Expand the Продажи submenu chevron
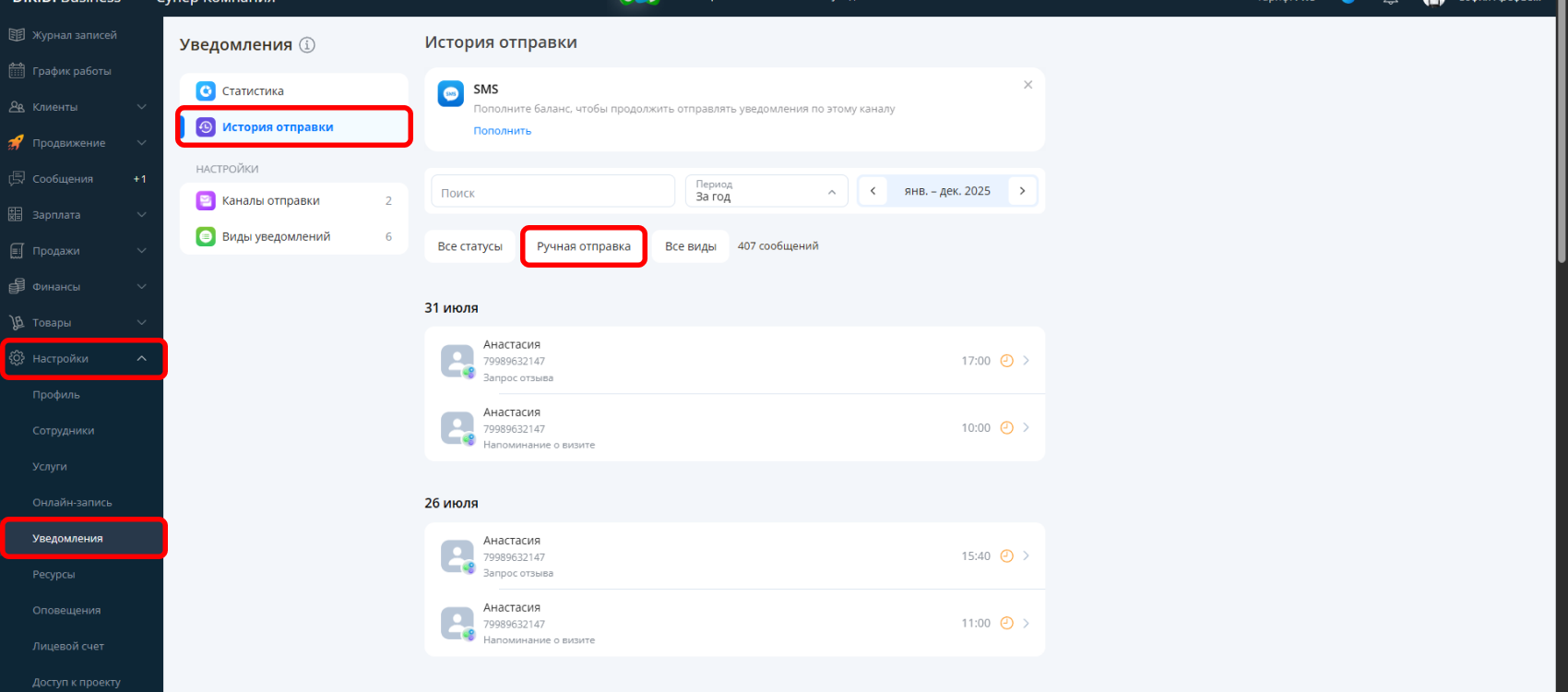The image size is (1568, 692). pos(142,251)
